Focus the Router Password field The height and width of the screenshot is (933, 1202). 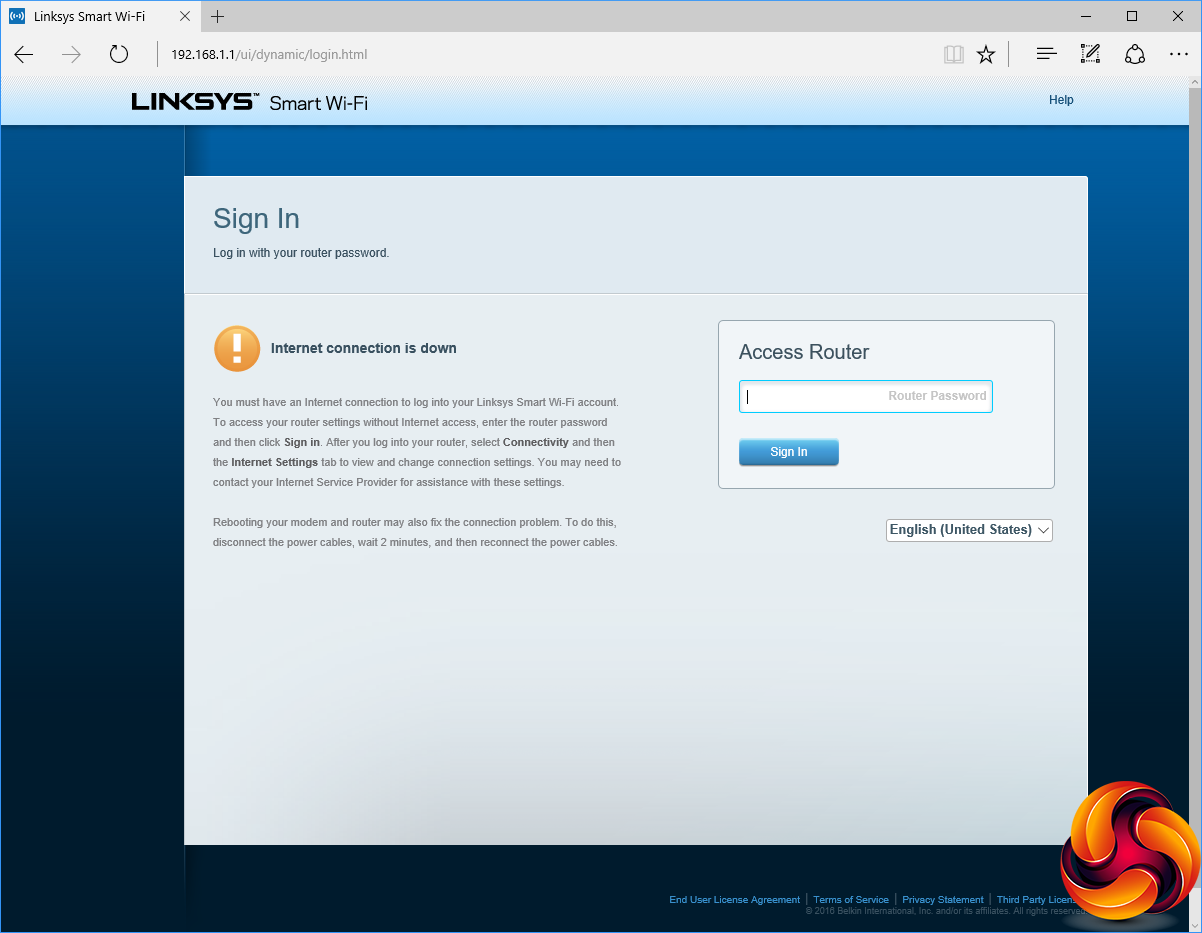tap(866, 396)
